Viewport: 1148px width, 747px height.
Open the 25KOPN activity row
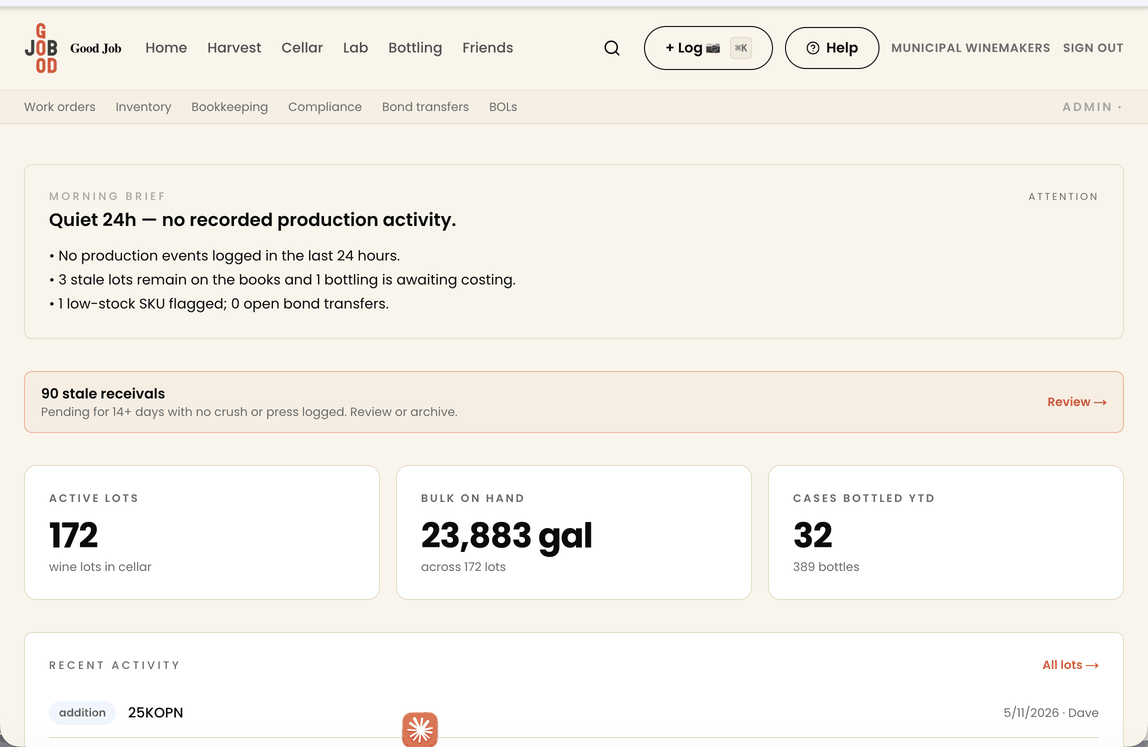(574, 713)
